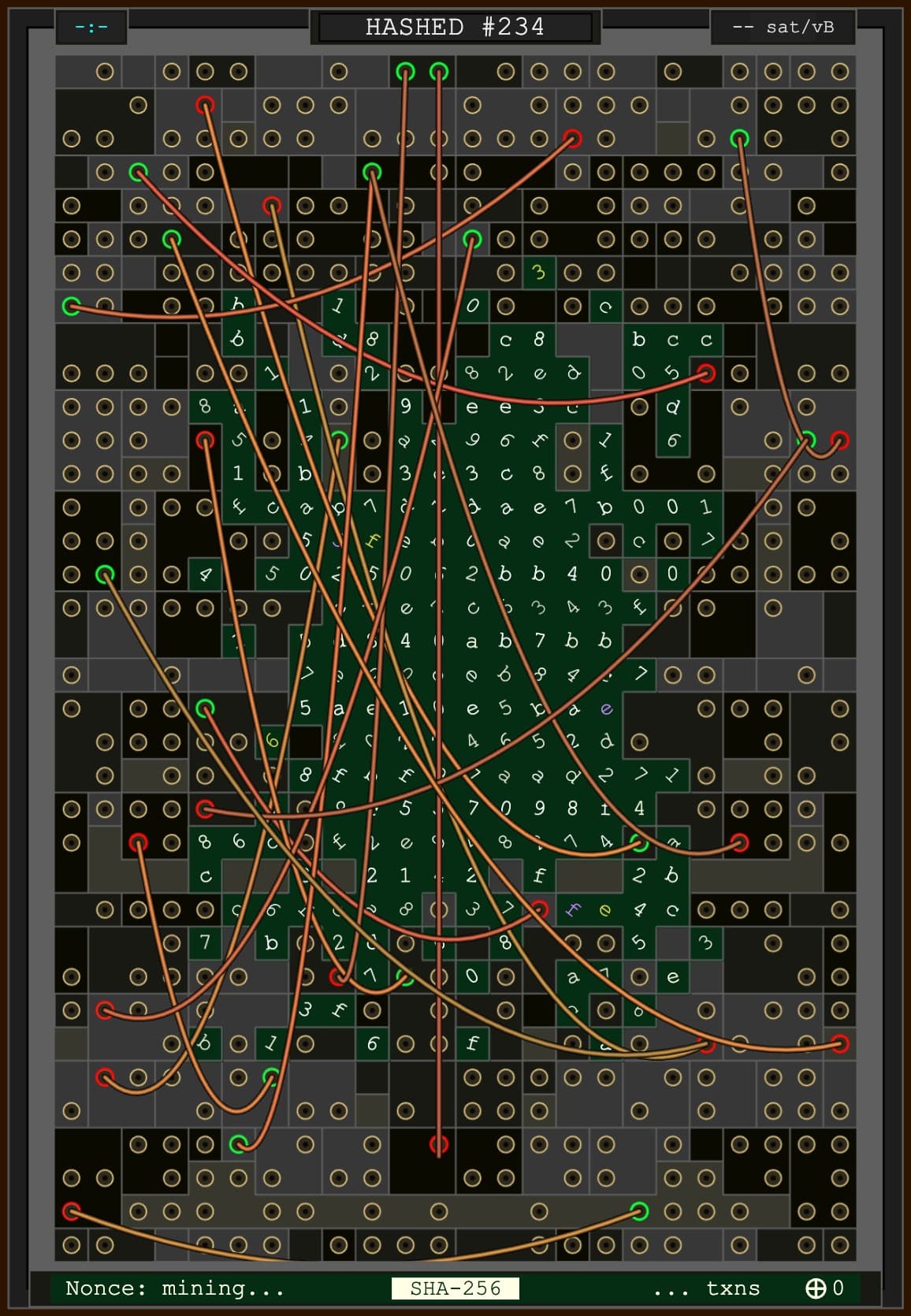The image size is (911, 1316).
Task: Click the '-- sat/vB' fee display
Action: (783, 28)
